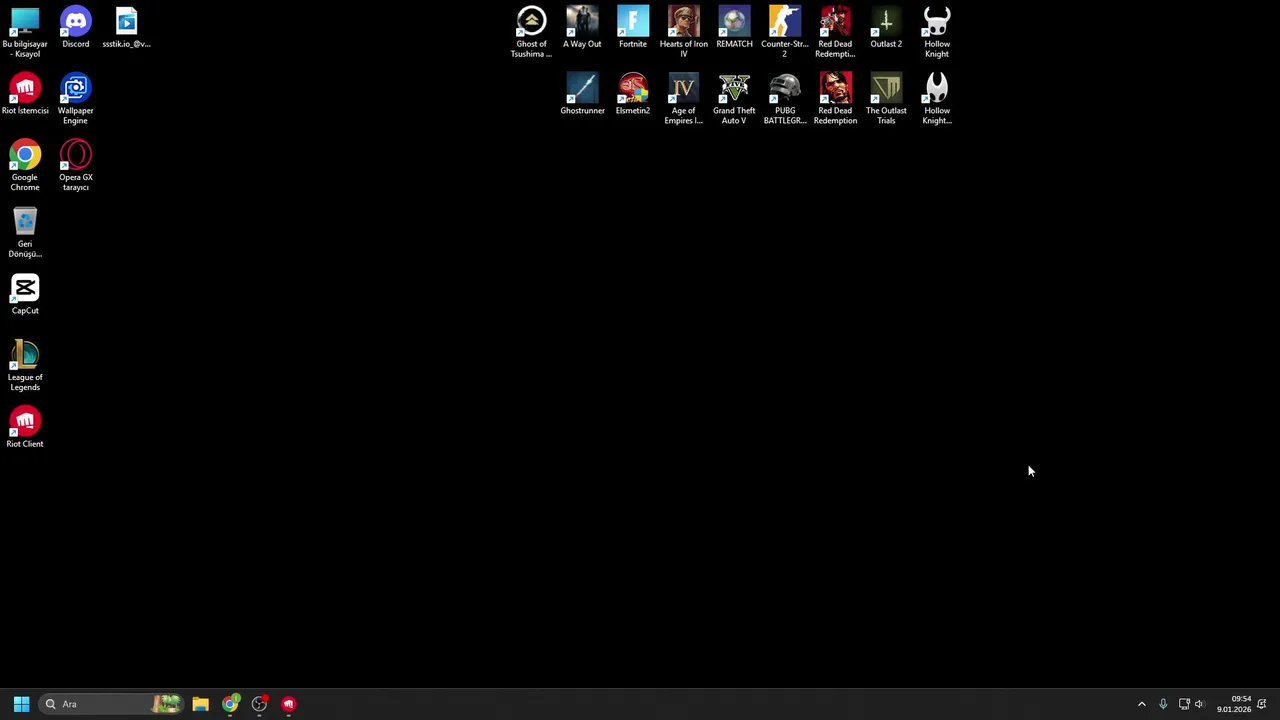
Task: Select the Age of Empires icon
Action: point(683,99)
